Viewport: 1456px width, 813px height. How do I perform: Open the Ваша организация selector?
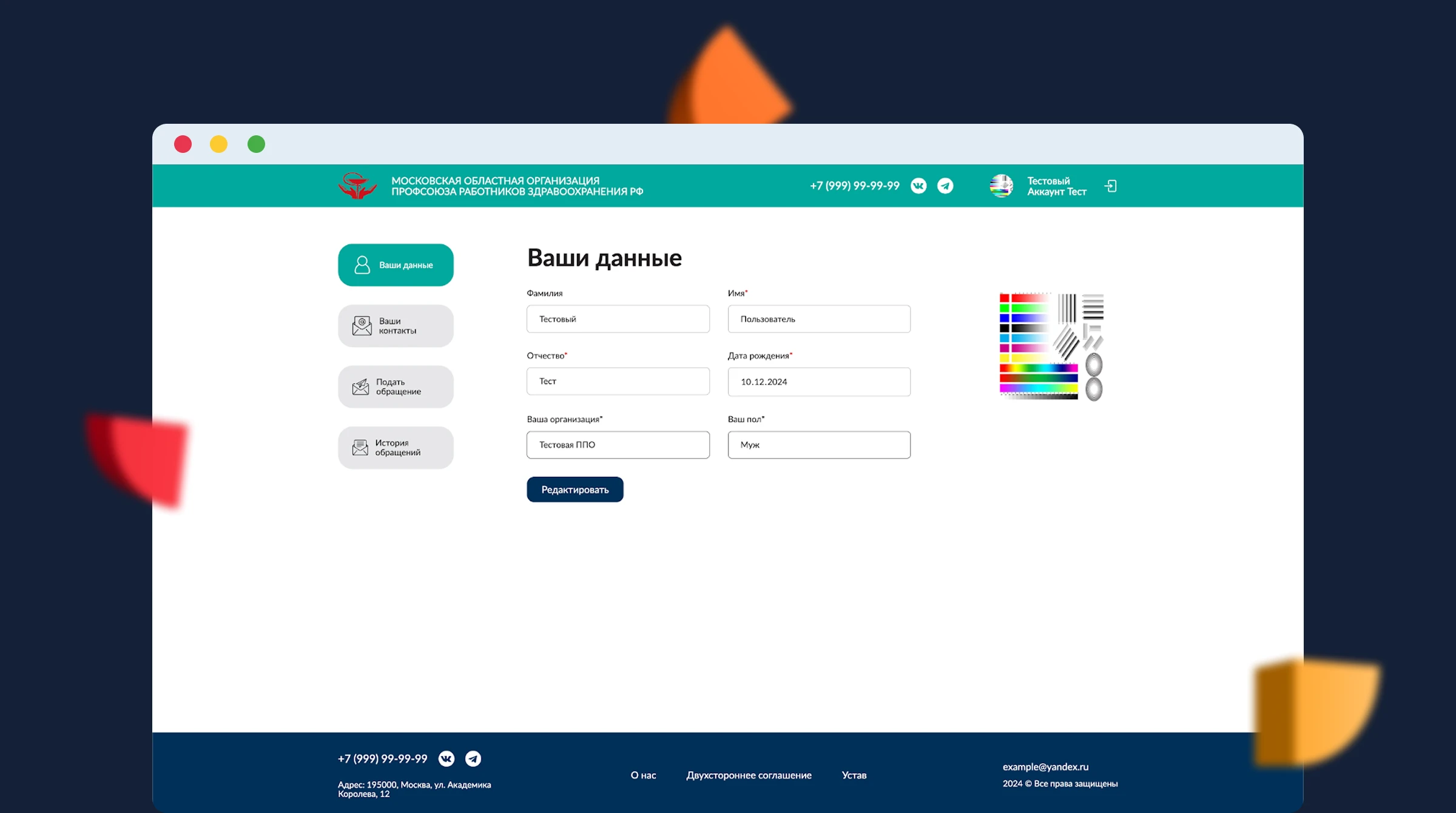[618, 445]
